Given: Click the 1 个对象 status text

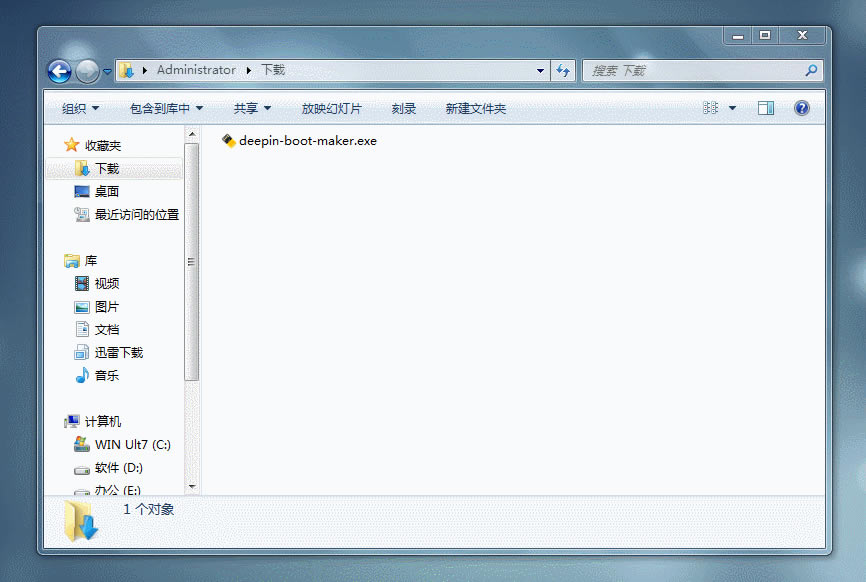Looking at the screenshot, I should tap(149, 509).
